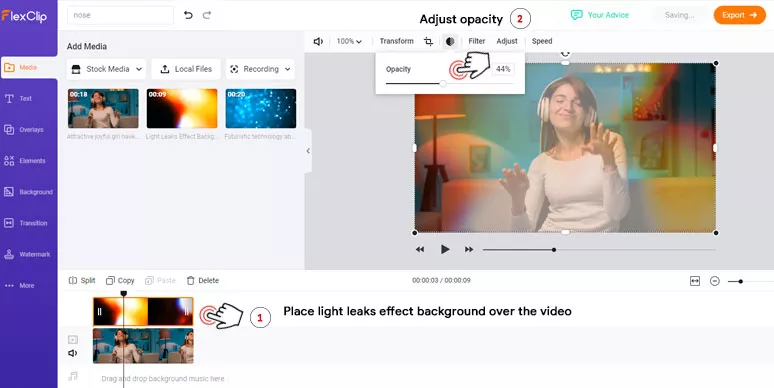The width and height of the screenshot is (774, 388).
Task: Open the 100% volume dropdown
Action: click(x=349, y=41)
